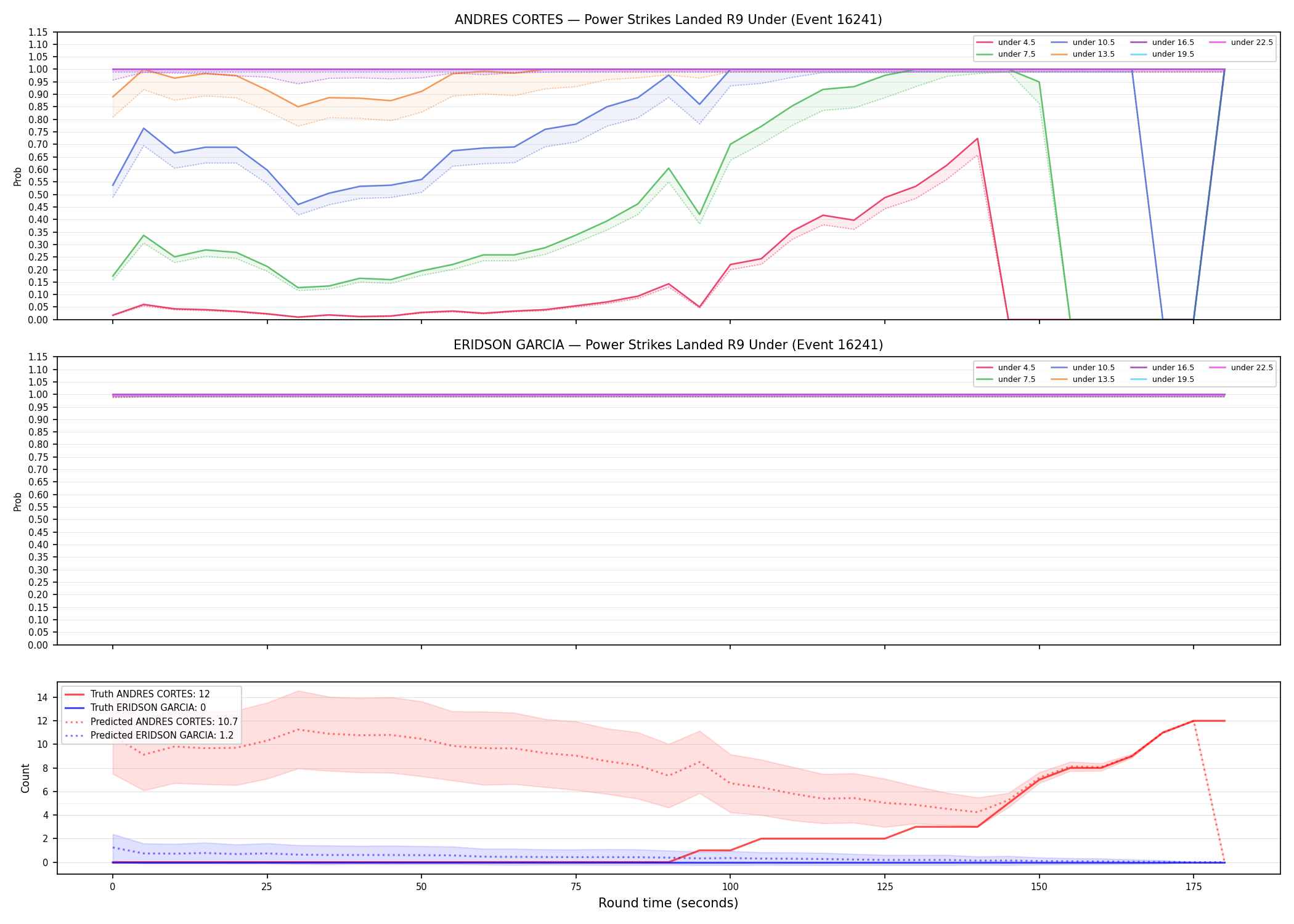
Task: Select 'under 22.5' in the Andres Cortes legend
Action: [1241, 43]
